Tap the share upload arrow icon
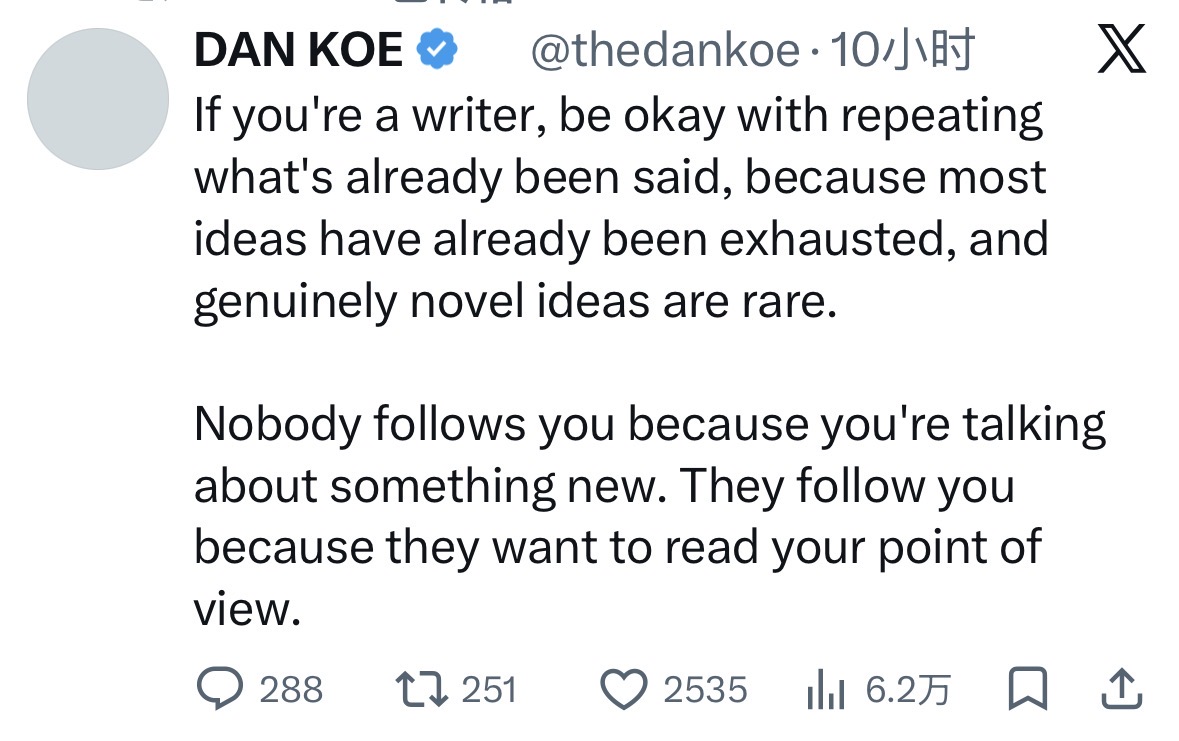Screen dimensions: 1179x741 (x=1120, y=688)
